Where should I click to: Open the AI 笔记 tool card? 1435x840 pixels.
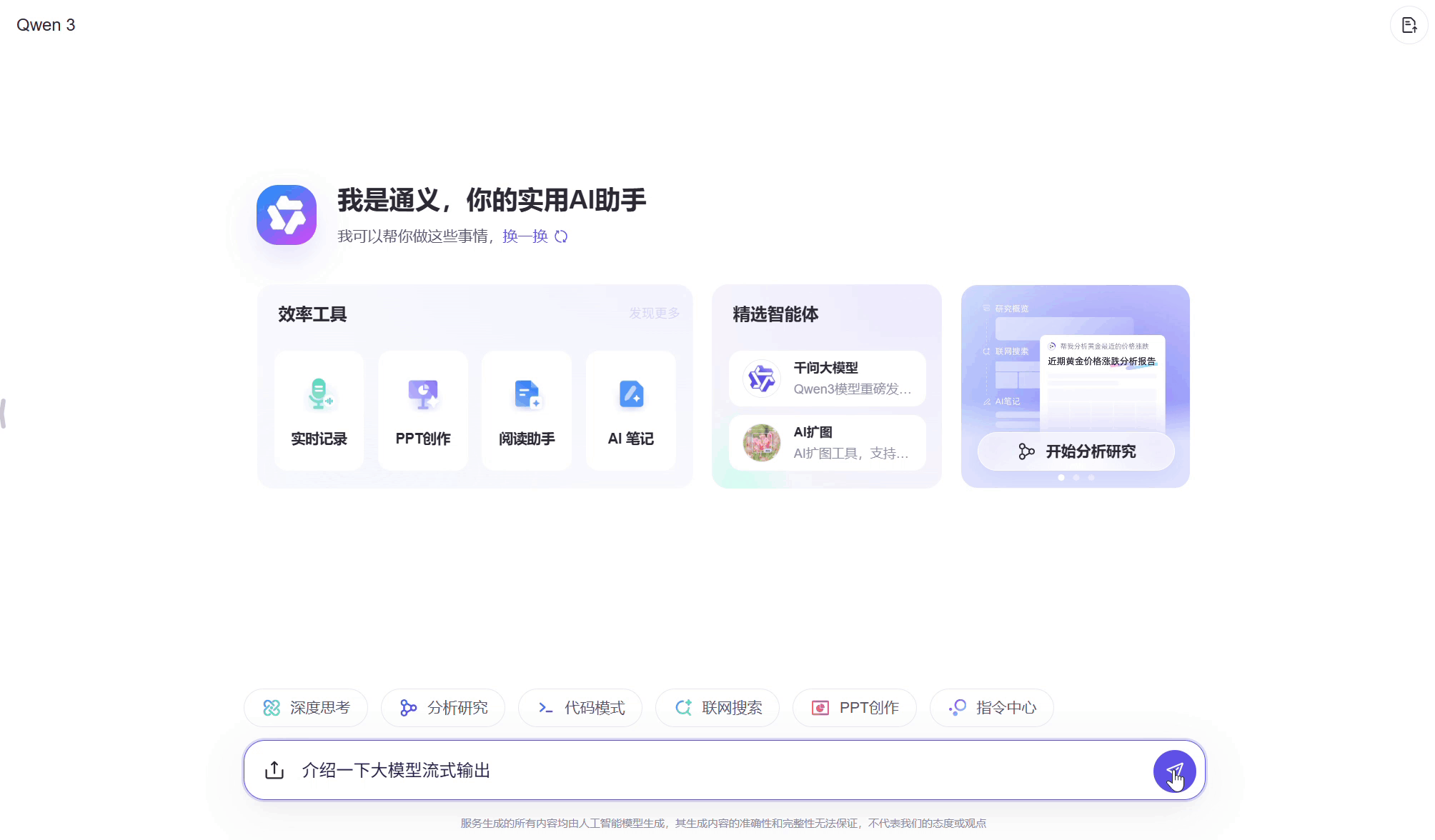click(631, 410)
